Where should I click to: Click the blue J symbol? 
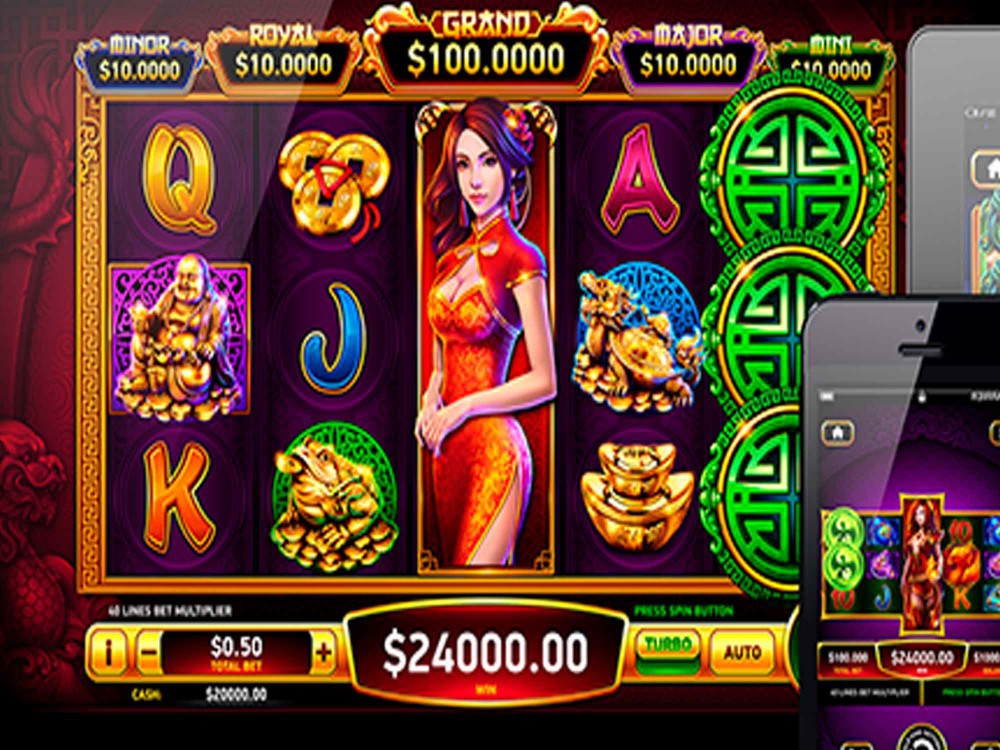[333, 336]
